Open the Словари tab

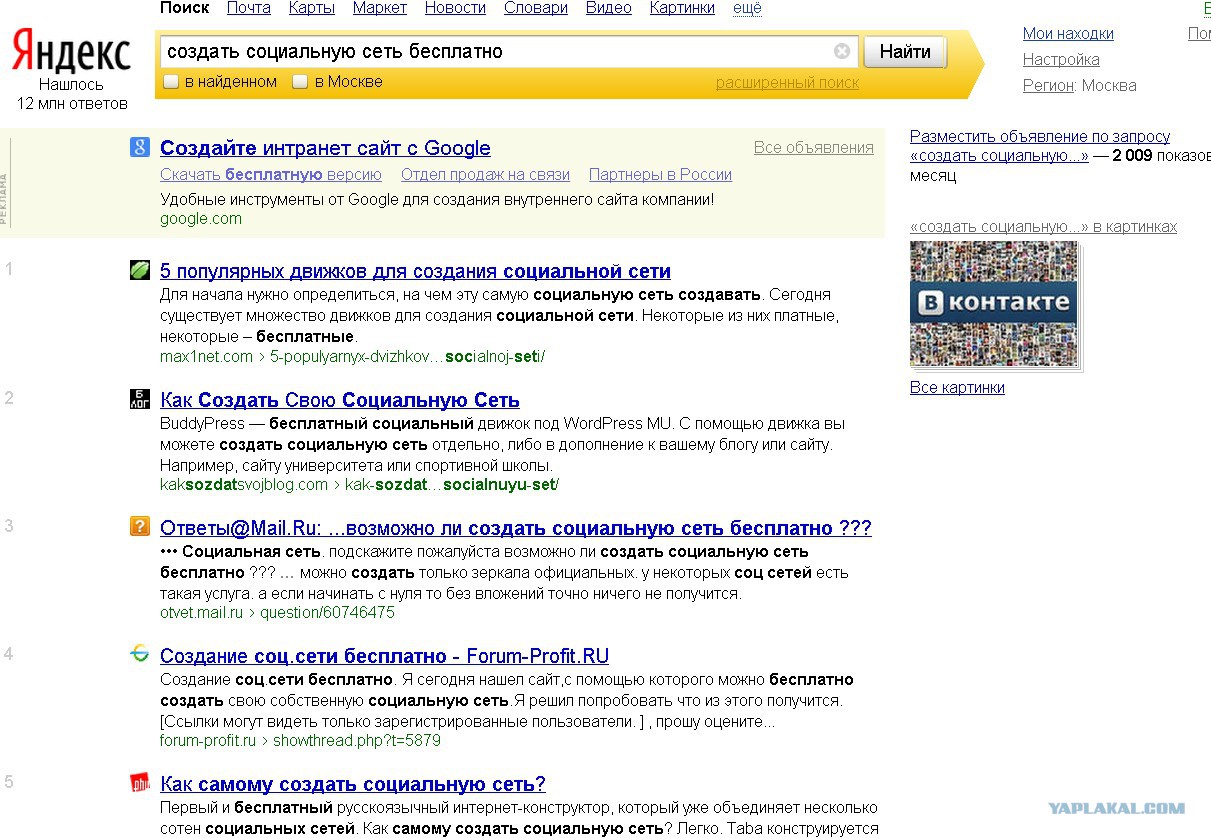pyautogui.click(x=536, y=8)
